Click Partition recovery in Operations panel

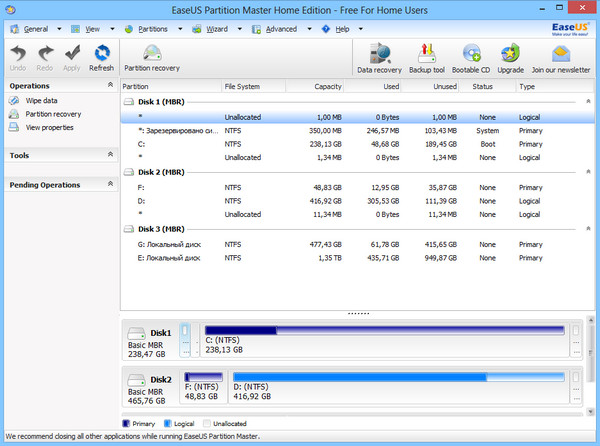(53, 114)
